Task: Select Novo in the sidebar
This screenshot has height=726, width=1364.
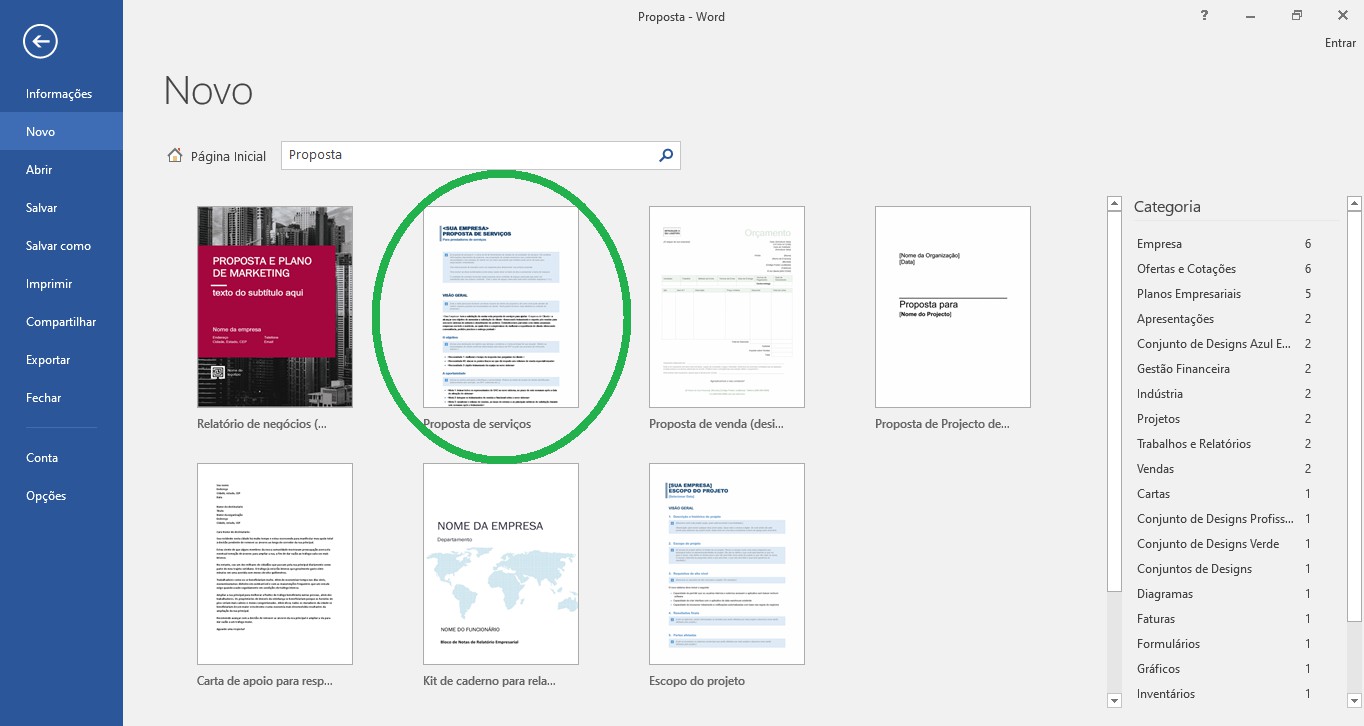Action: point(61,132)
